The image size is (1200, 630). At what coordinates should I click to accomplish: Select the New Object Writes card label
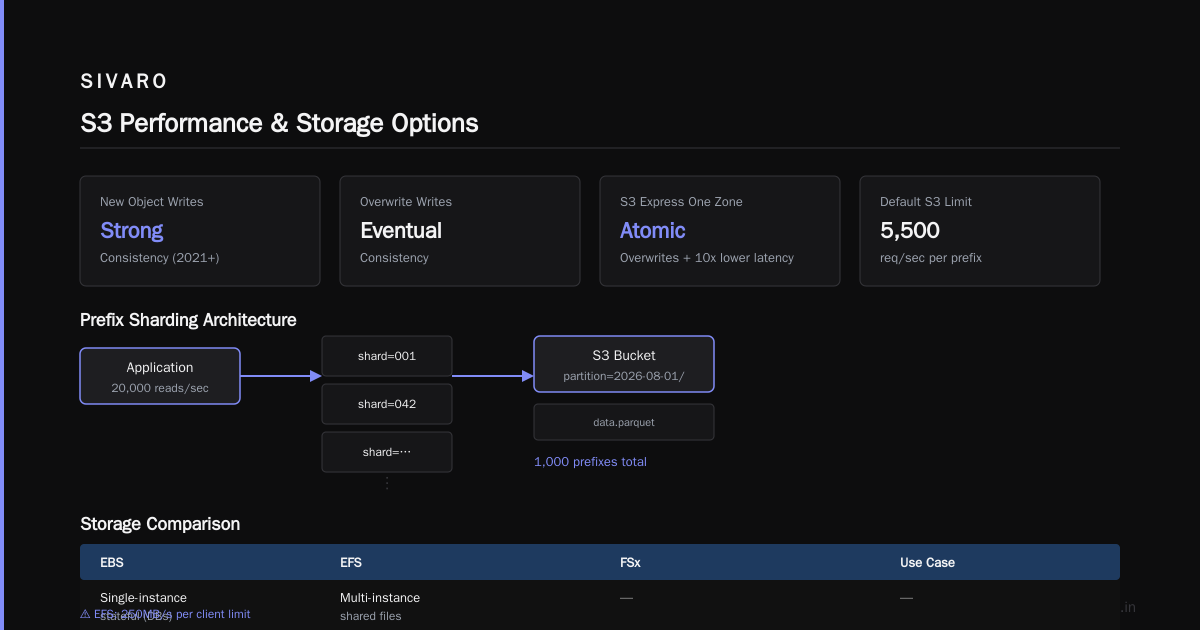click(x=151, y=202)
